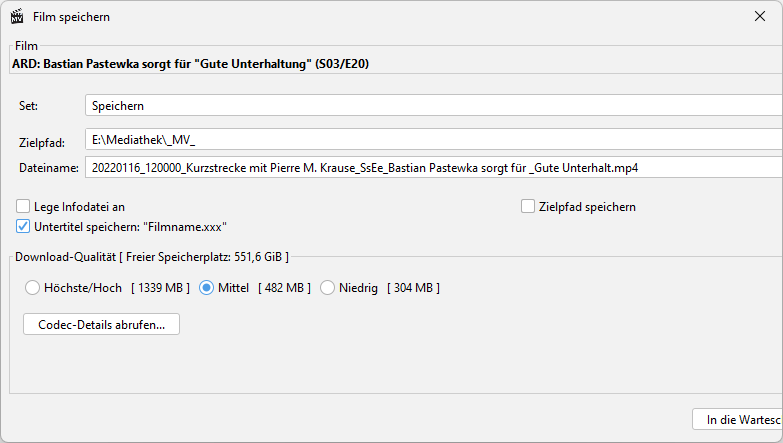Click the Download-Qualität group heading
783x443 pixels.
(x=152, y=257)
